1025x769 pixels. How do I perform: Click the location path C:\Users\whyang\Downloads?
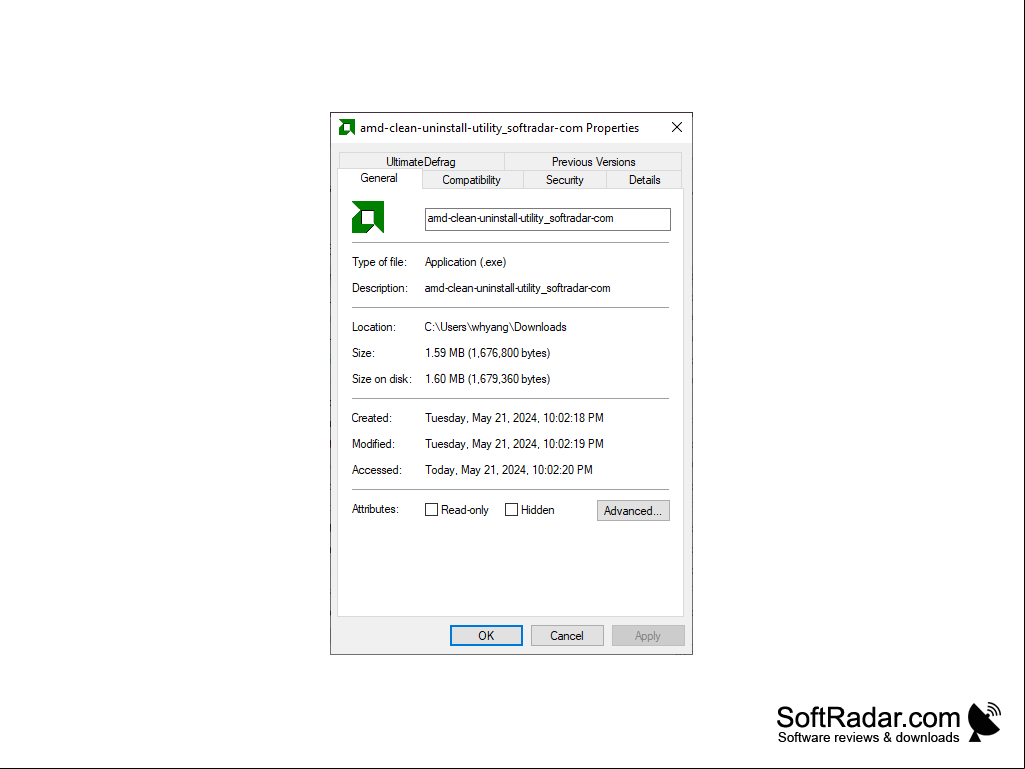coord(496,327)
